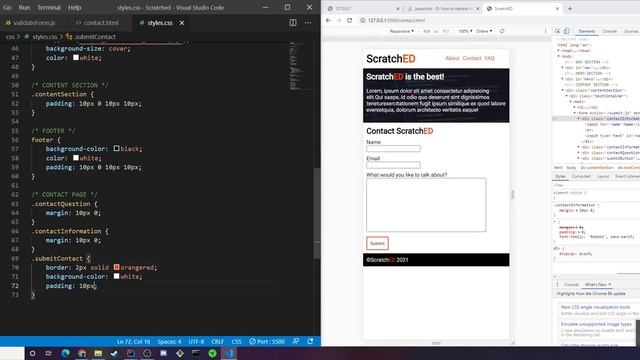Collapse the contentSection div in DevTools

563,90
